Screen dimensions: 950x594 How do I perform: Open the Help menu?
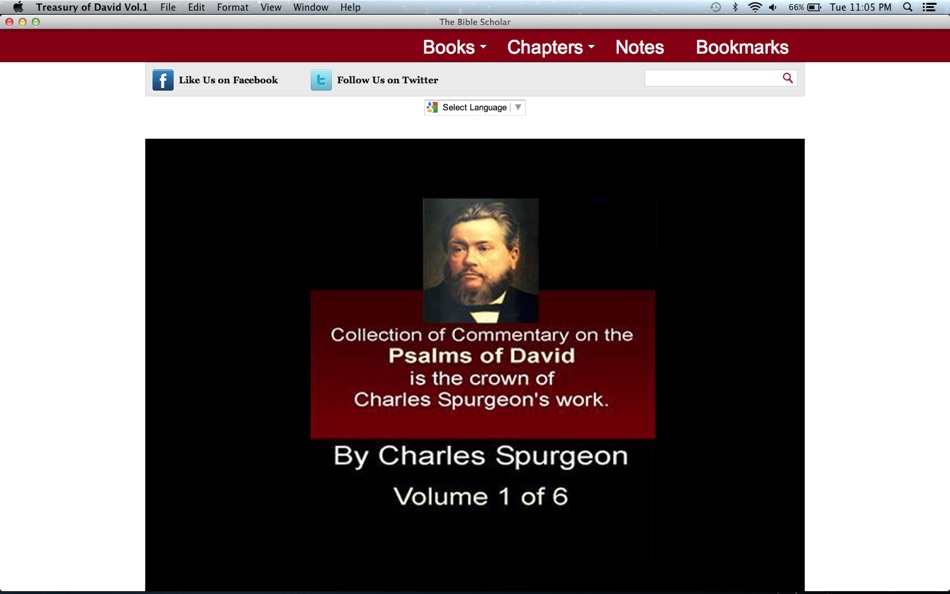pos(350,7)
